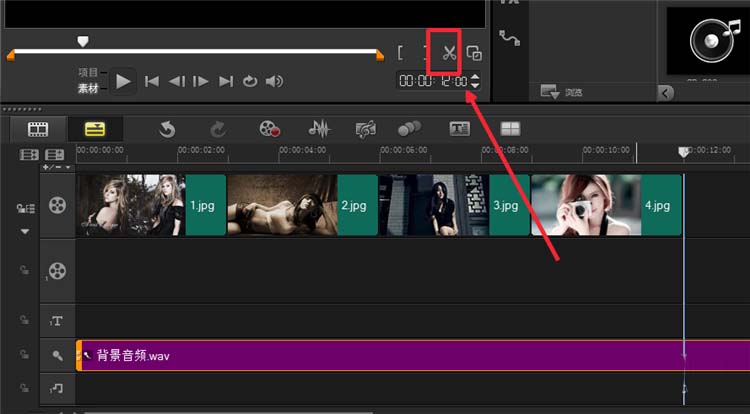Set mark-out with the right bracket
This screenshot has width=750, height=414.
tap(424, 53)
